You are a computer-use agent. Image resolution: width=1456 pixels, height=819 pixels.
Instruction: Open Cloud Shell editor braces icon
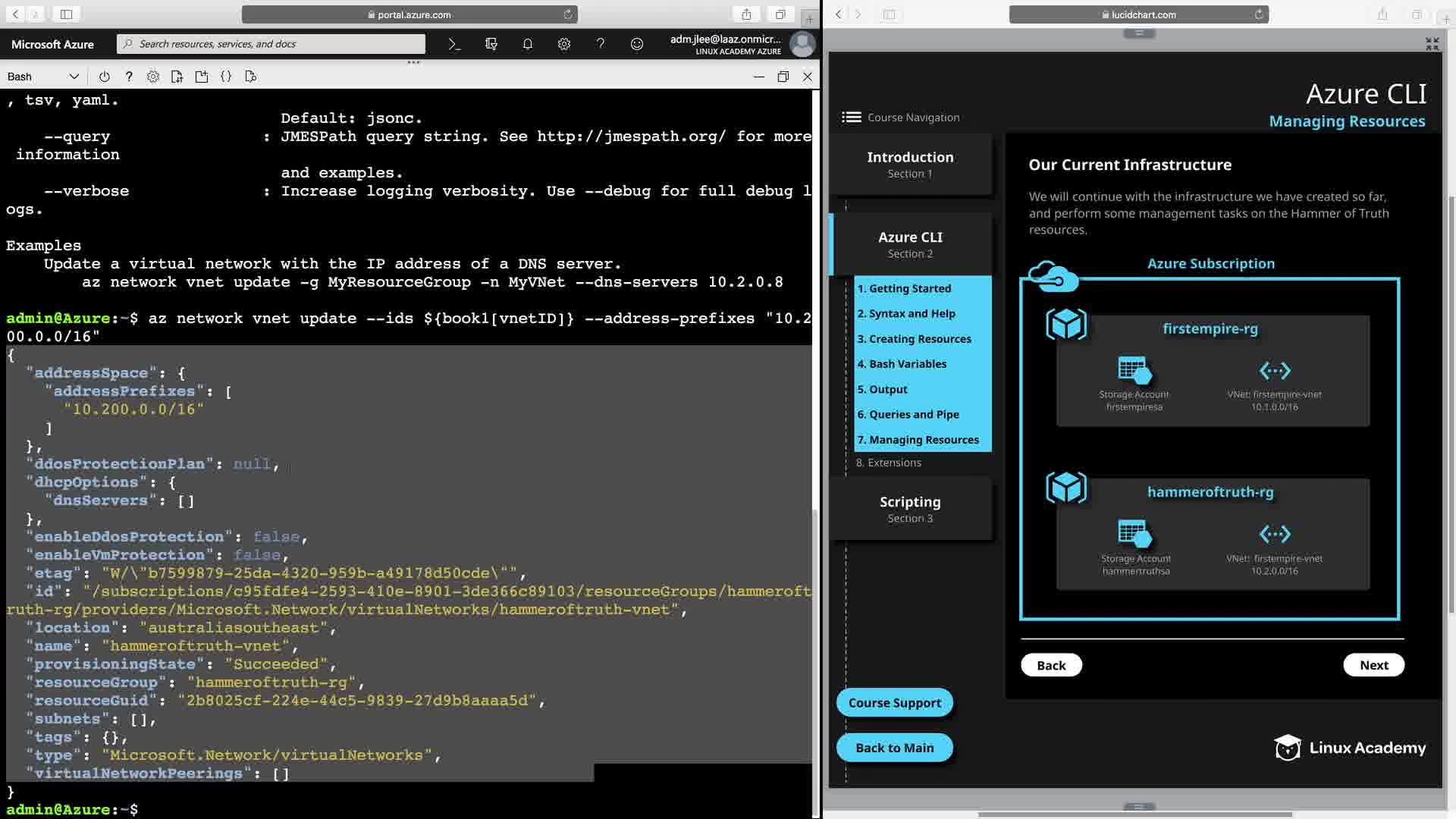(226, 77)
